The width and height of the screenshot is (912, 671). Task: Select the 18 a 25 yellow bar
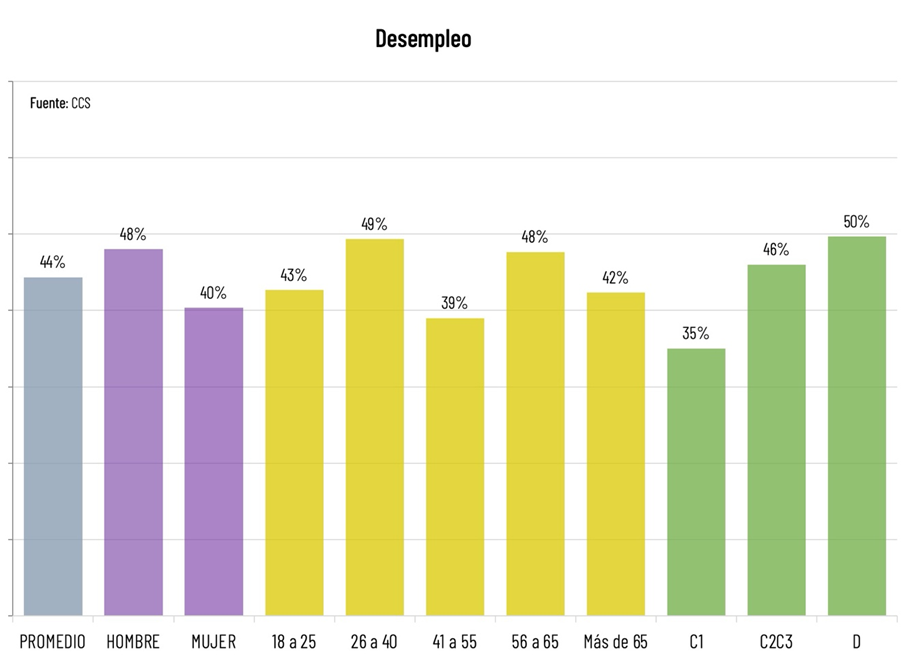coord(294,452)
